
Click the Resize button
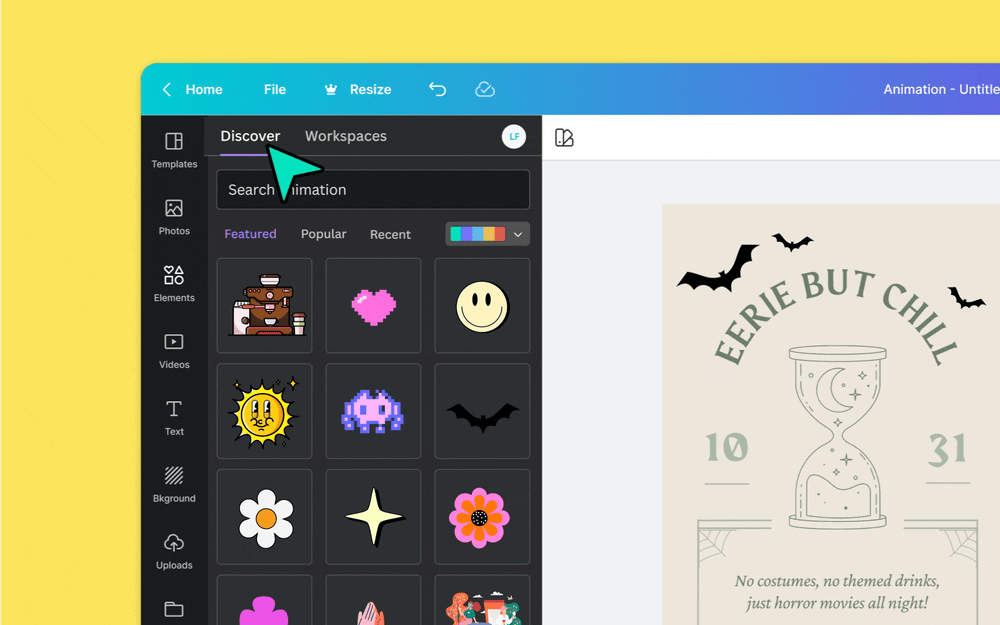tap(371, 89)
